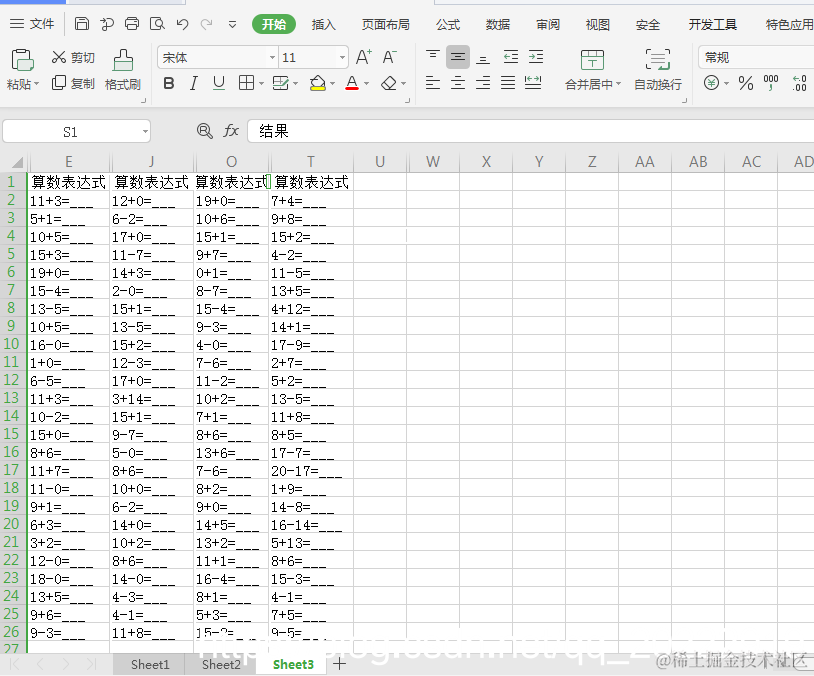
Task: Open the font size 11 dropdown
Action: pos(342,58)
